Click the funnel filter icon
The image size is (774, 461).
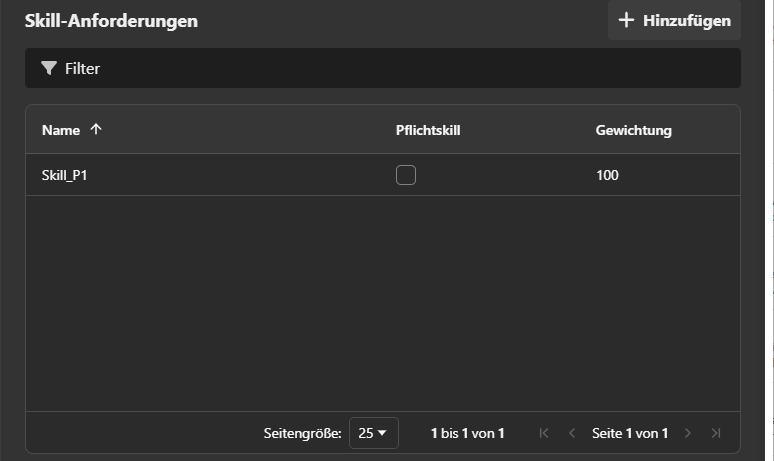[49, 68]
